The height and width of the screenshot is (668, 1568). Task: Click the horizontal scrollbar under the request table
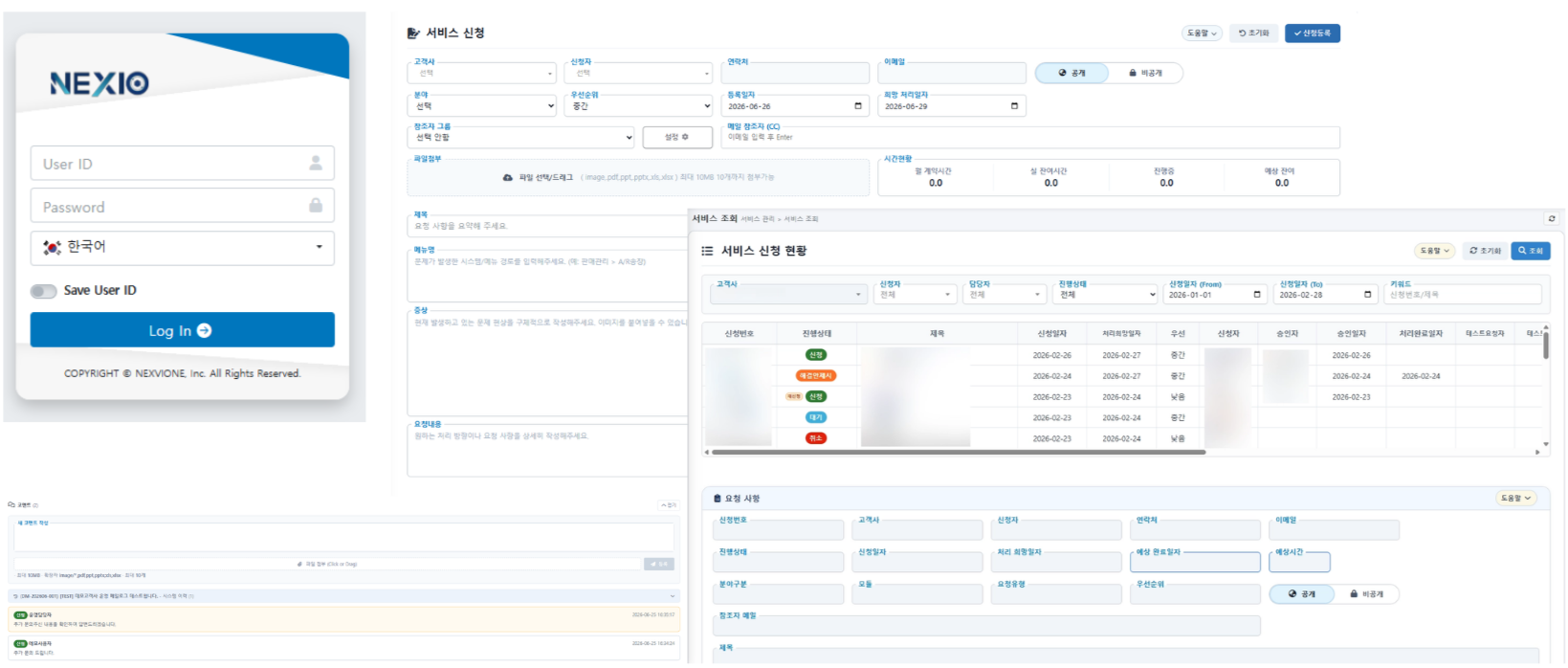pos(959,452)
